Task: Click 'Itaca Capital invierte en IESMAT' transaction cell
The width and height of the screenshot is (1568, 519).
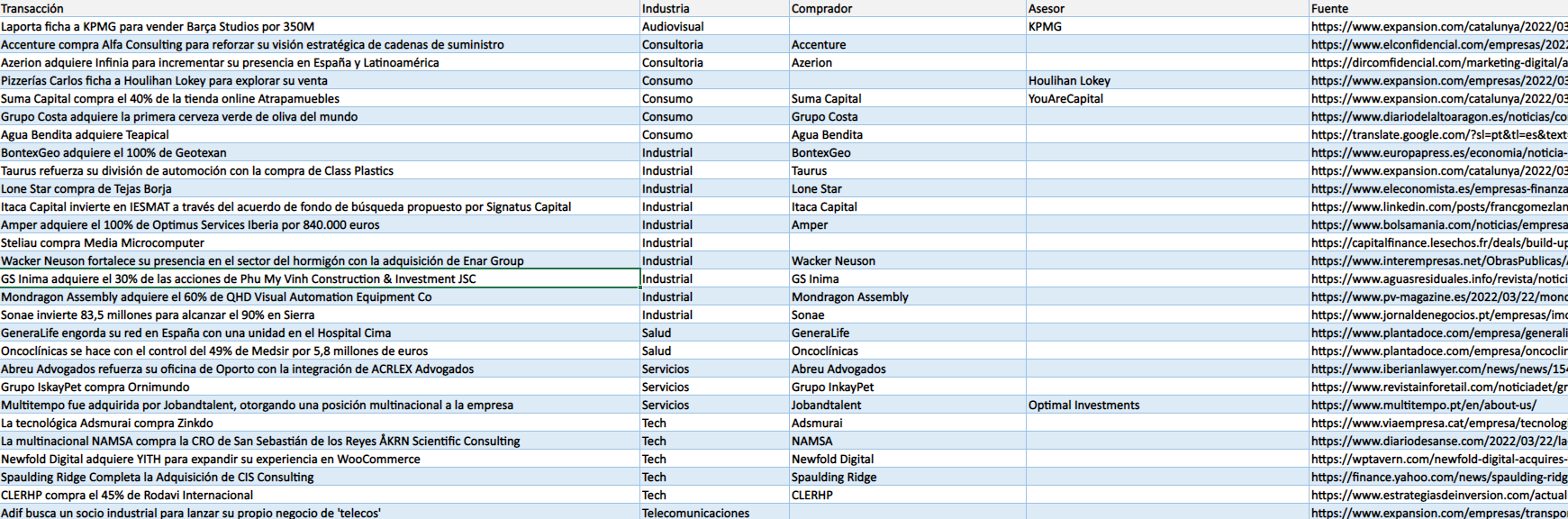Action: click(x=320, y=206)
